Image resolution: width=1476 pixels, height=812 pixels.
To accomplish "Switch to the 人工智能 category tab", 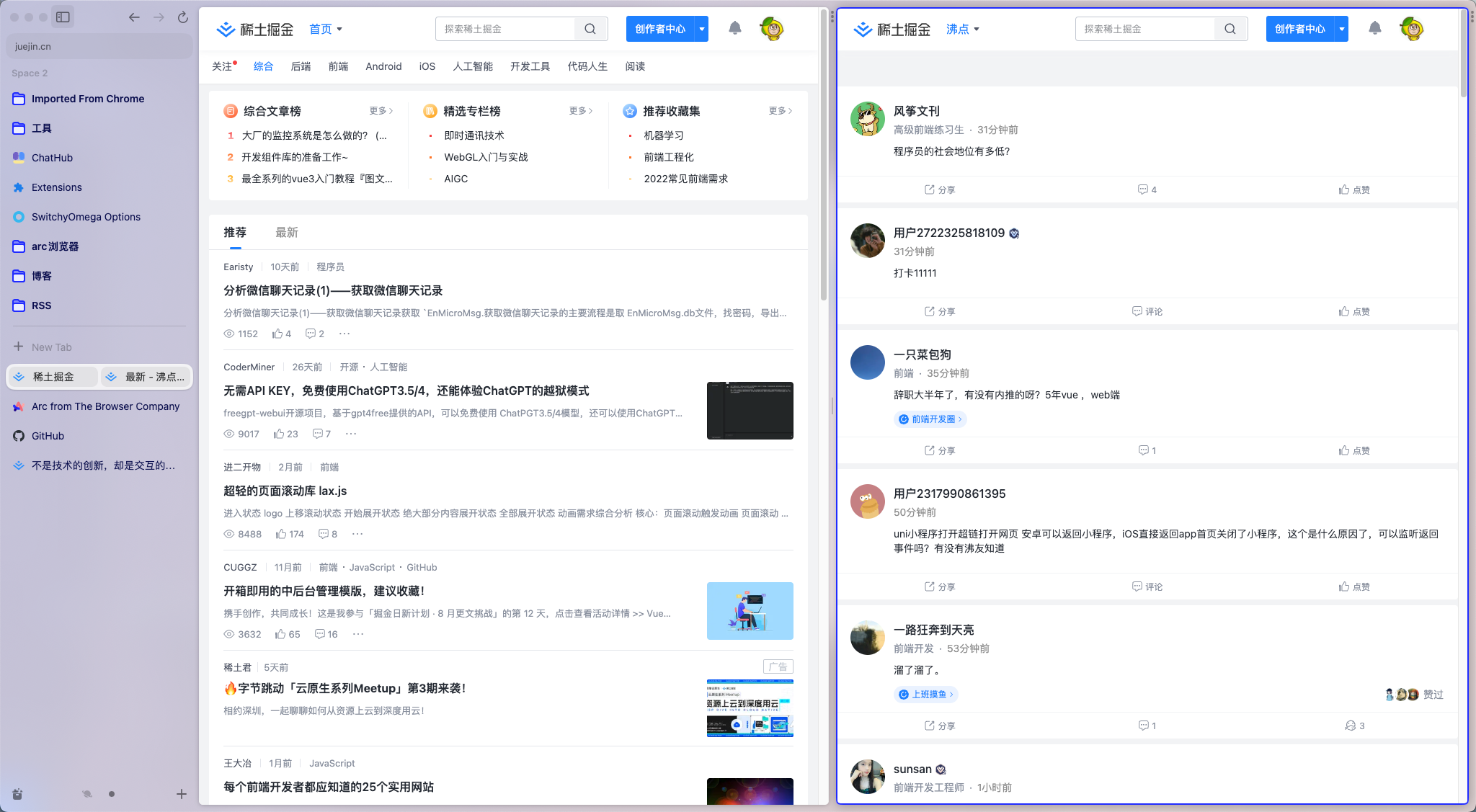I will click(473, 66).
